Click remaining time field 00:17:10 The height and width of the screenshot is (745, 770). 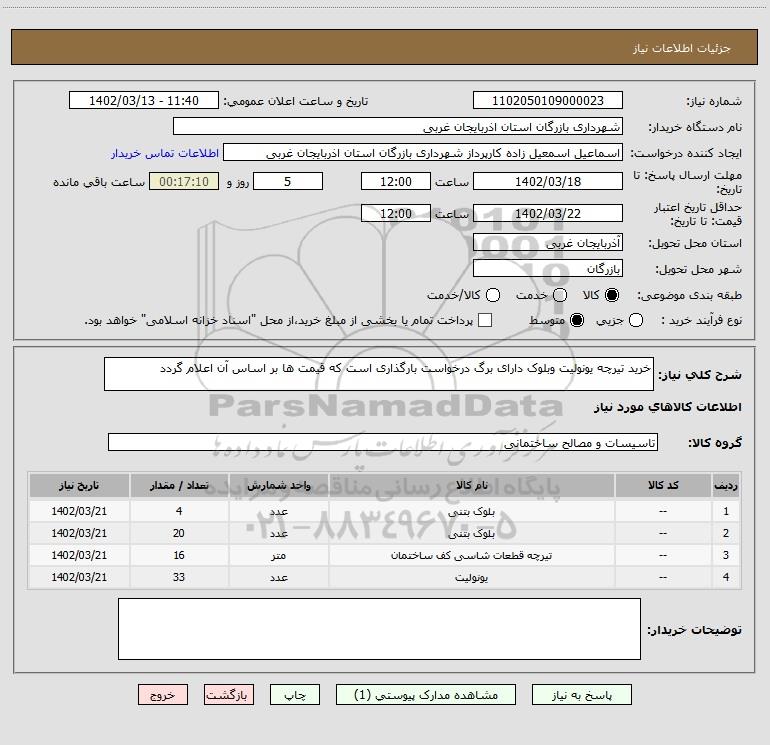(184, 181)
